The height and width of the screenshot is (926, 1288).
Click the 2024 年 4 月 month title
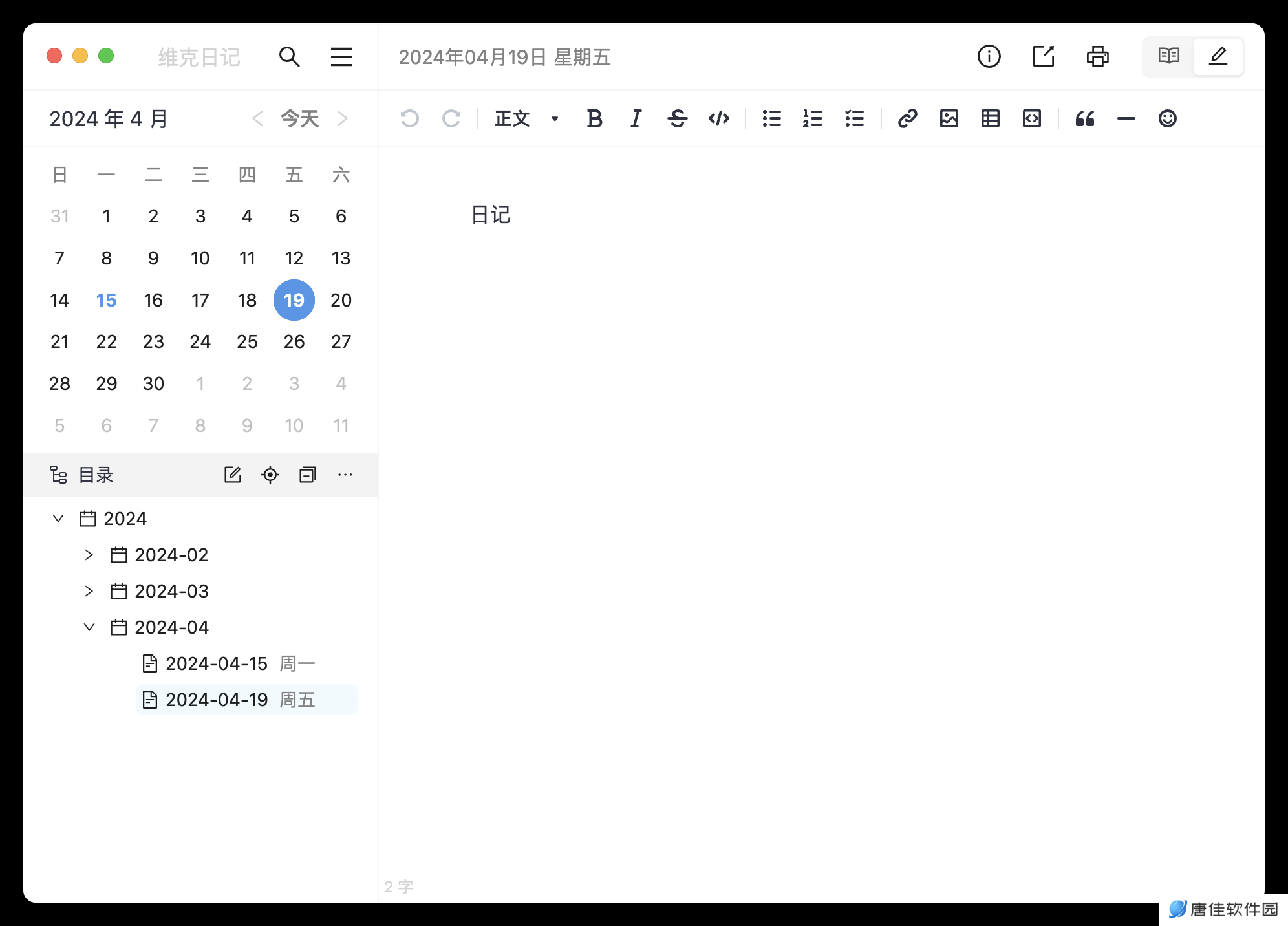(109, 119)
